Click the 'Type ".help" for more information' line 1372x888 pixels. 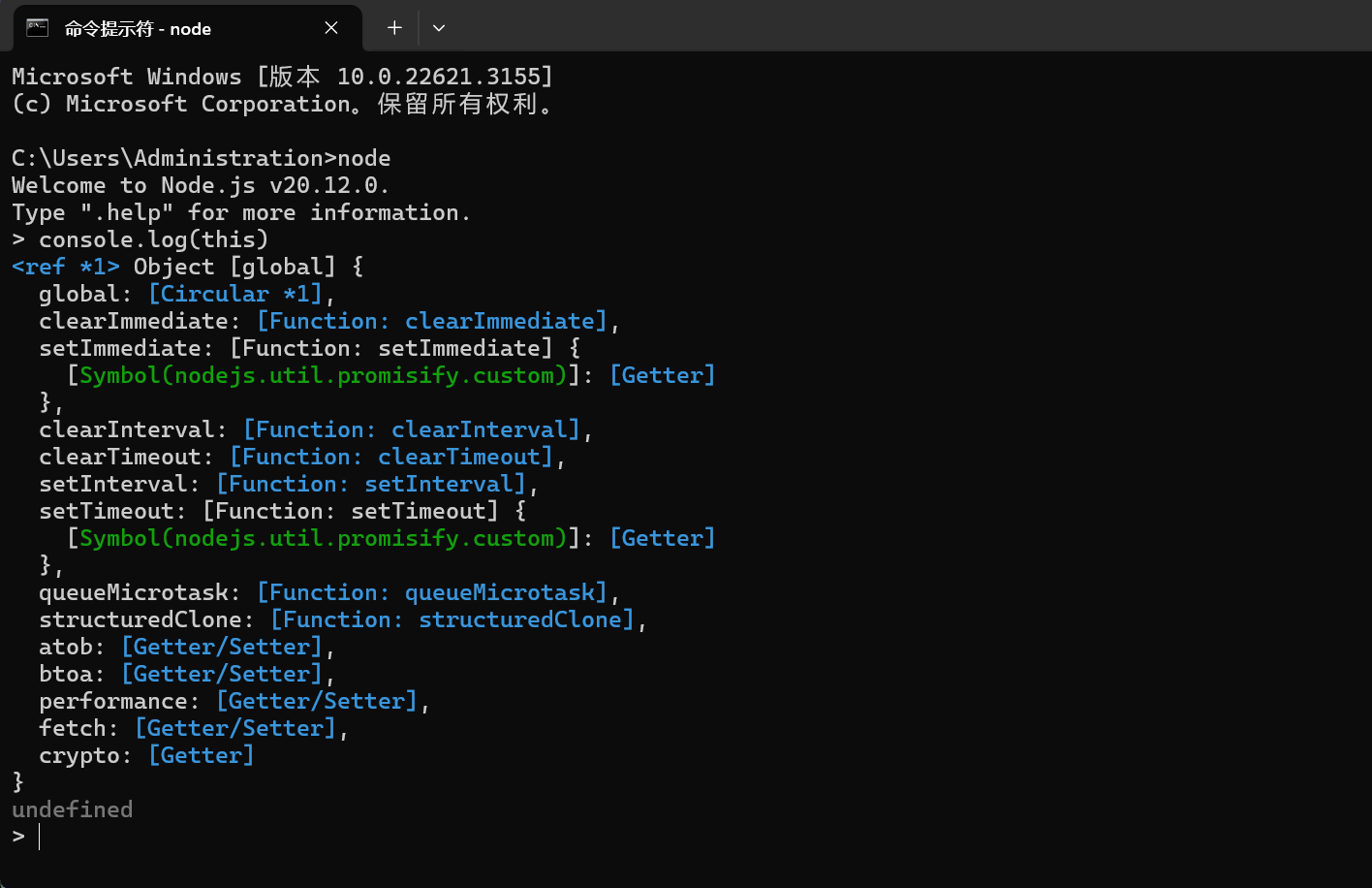(x=241, y=212)
